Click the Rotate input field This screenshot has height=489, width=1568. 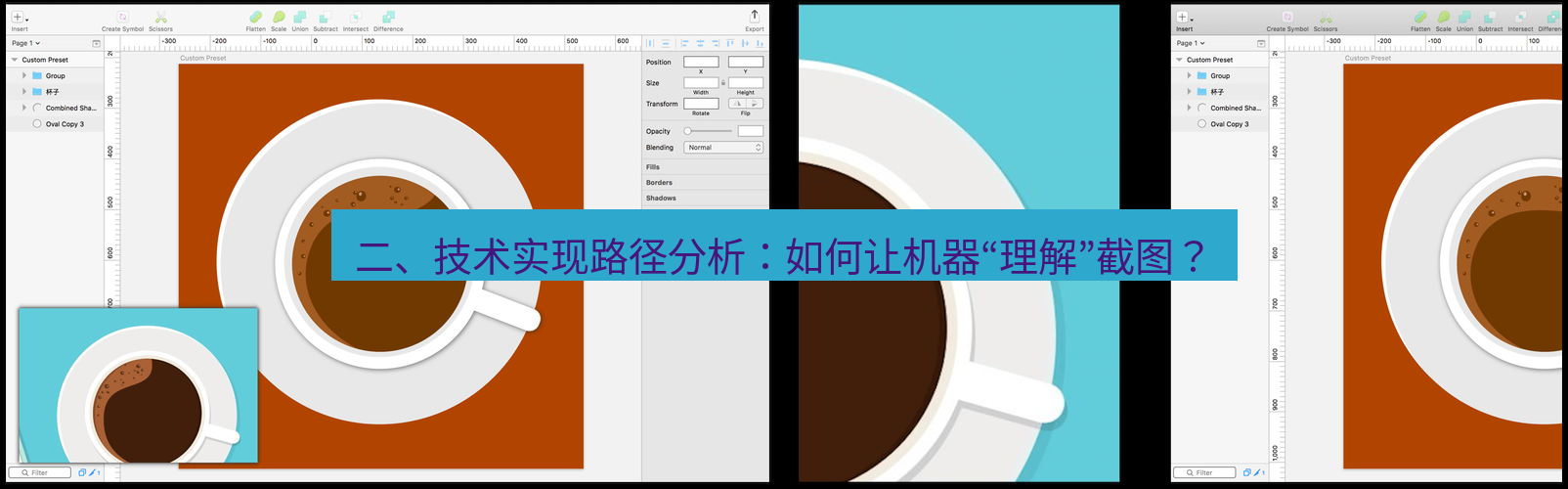point(701,104)
